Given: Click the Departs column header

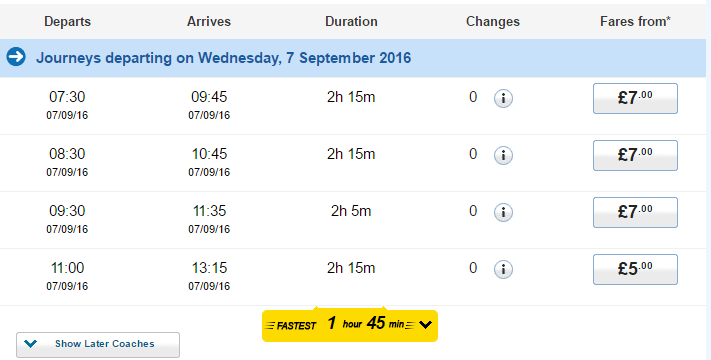Looking at the screenshot, I should click(x=68, y=21).
